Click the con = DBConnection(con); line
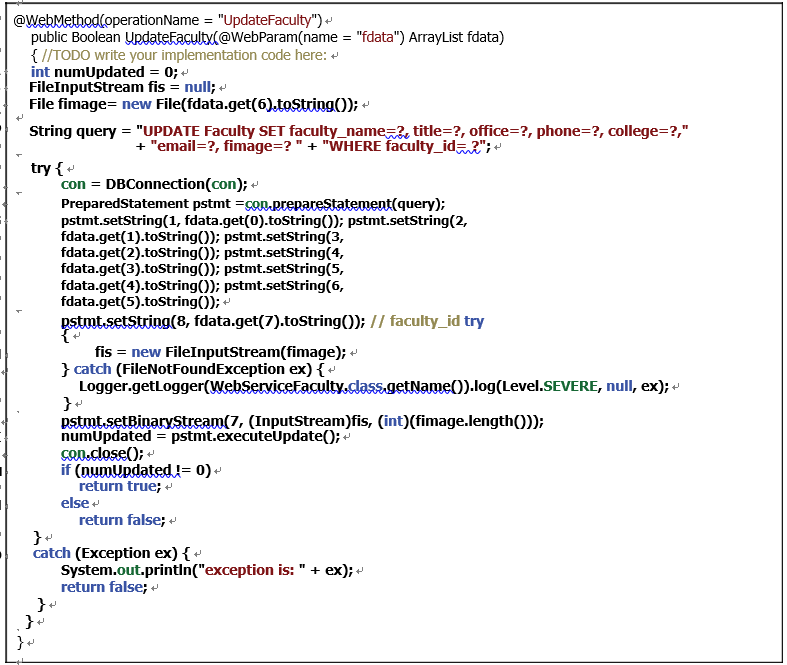This screenshot has height=665, width=787. 155,185
